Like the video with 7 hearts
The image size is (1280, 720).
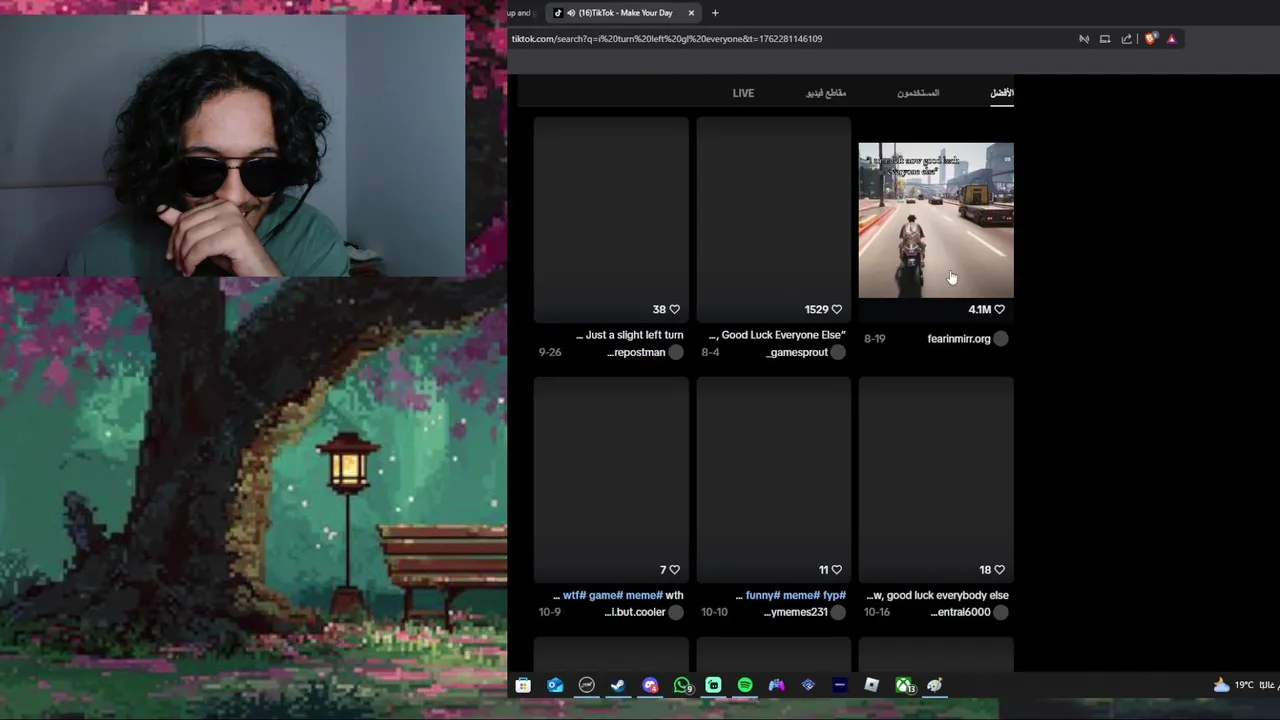(x=674, y=570)
